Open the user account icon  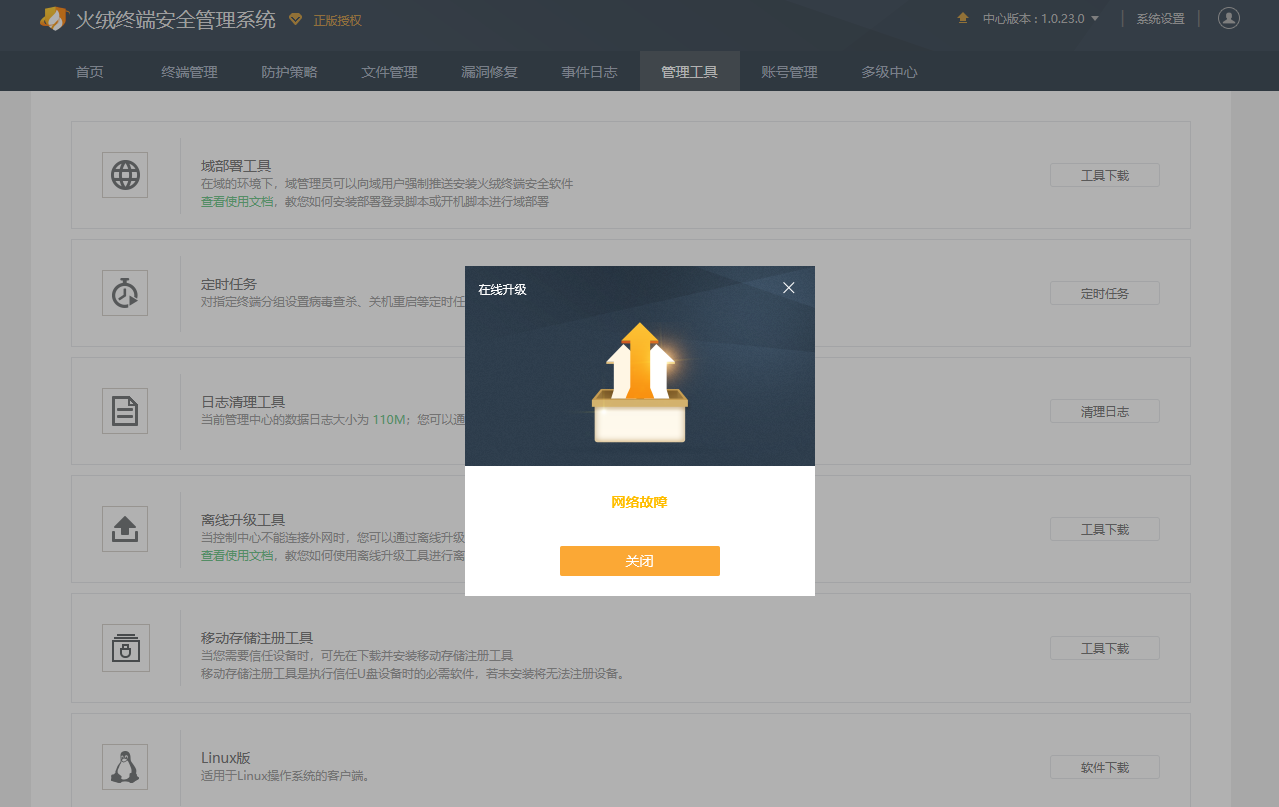coord(1228,18)
